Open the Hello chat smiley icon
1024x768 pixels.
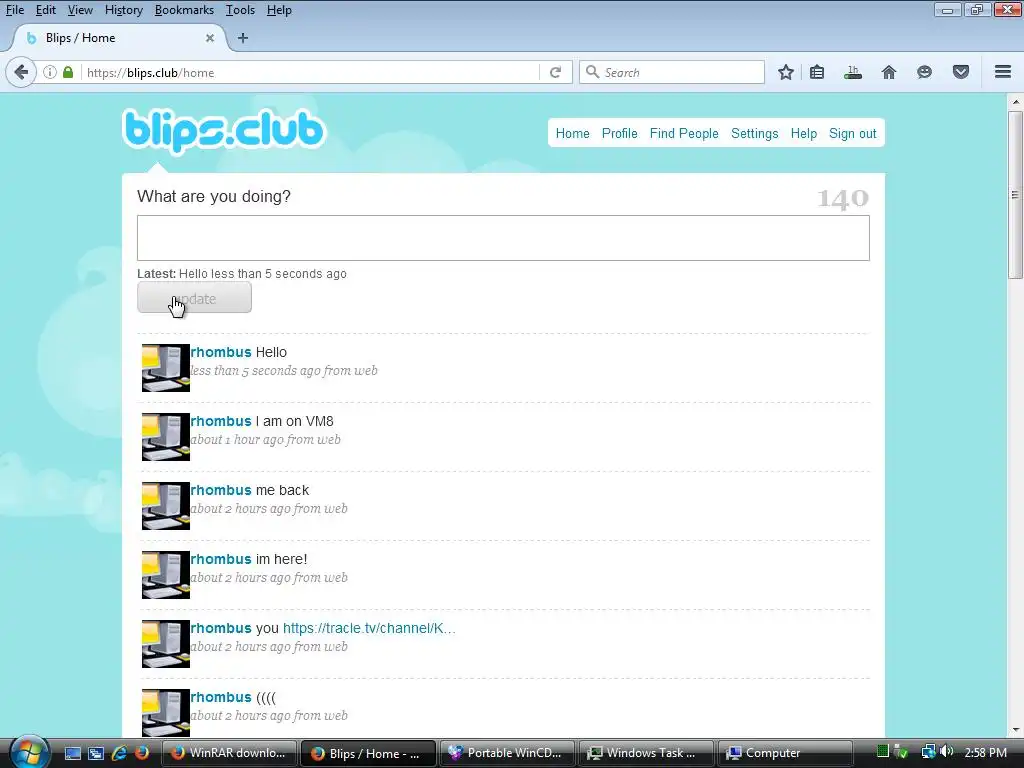(924, 72)
